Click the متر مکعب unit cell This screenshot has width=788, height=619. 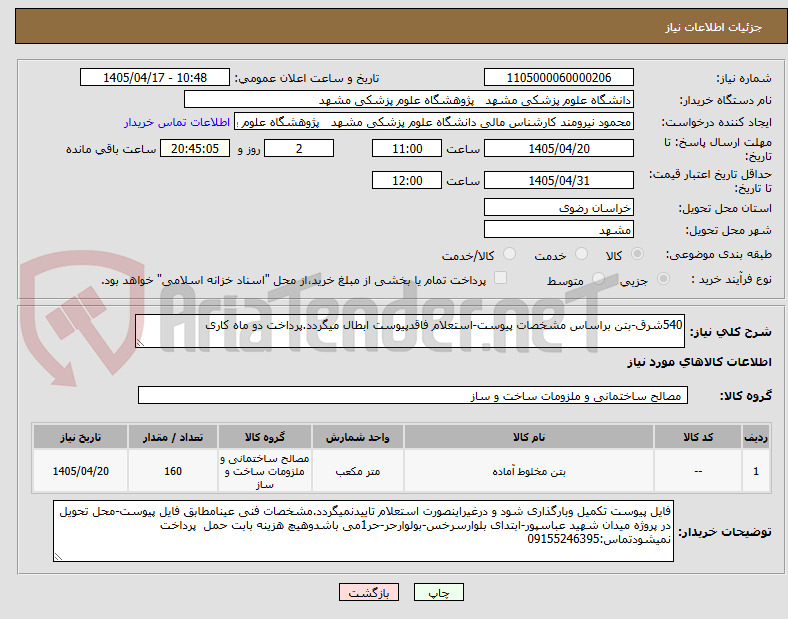[357, 471]
